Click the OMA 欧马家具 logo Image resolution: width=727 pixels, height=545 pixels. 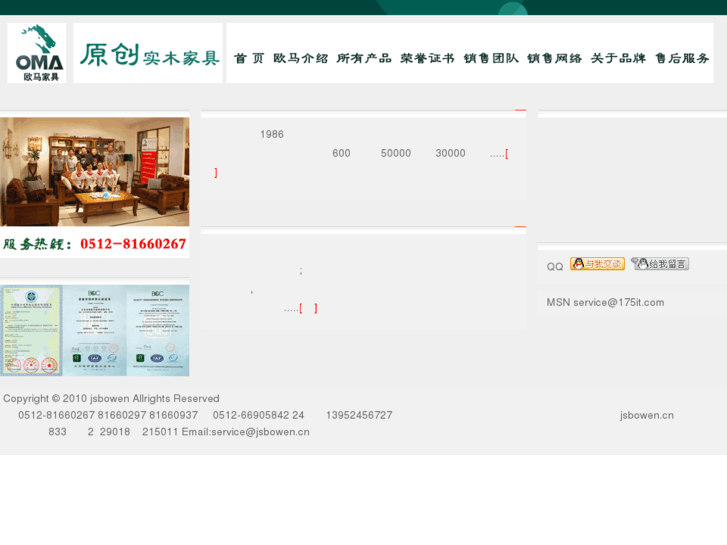click(x=37, y=53)
